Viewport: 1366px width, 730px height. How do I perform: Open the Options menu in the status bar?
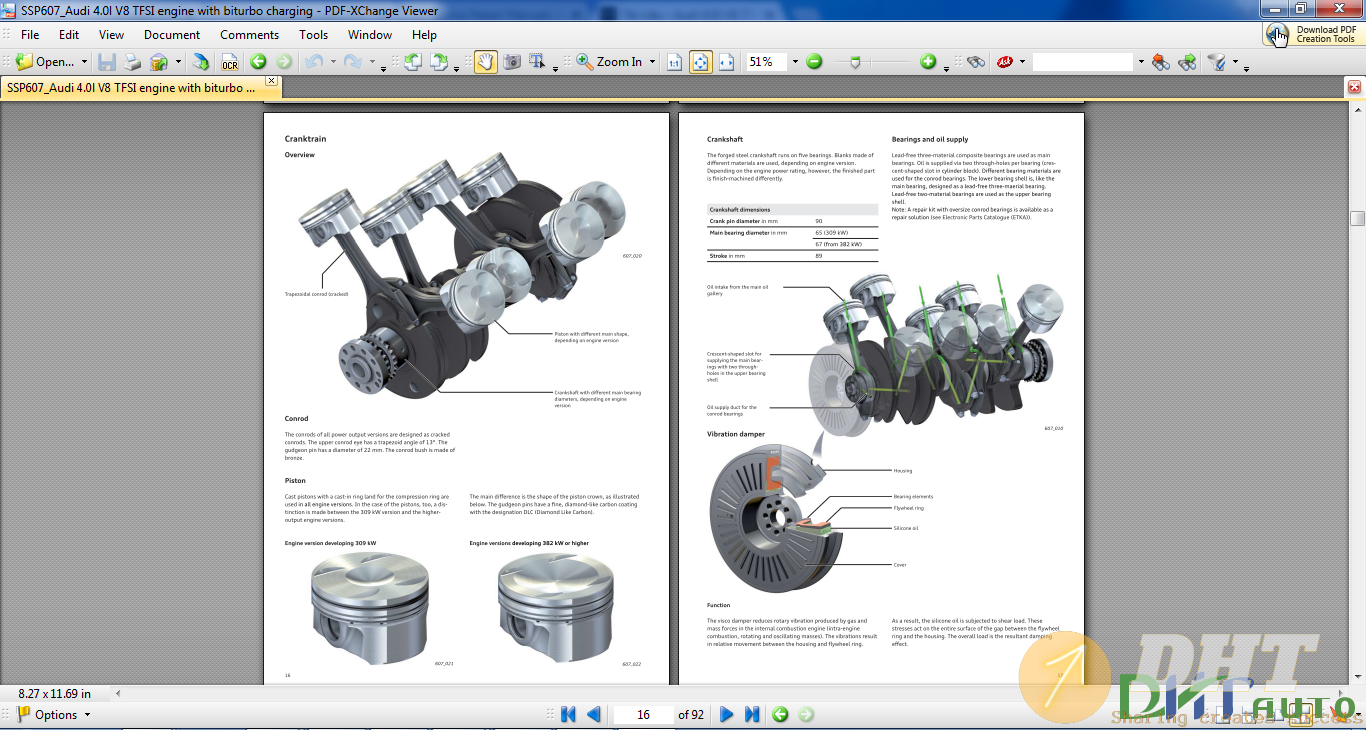pos(53,714)
